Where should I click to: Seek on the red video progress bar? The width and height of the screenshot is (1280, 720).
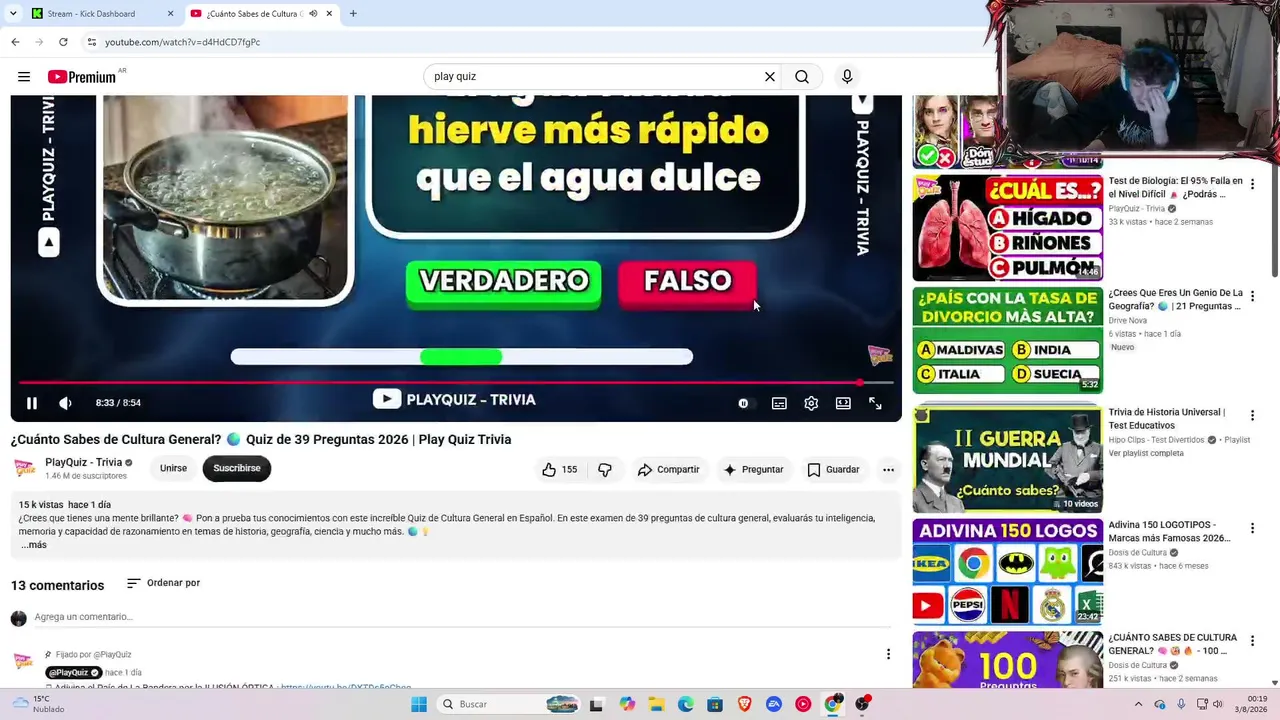(x=456, y=382)
